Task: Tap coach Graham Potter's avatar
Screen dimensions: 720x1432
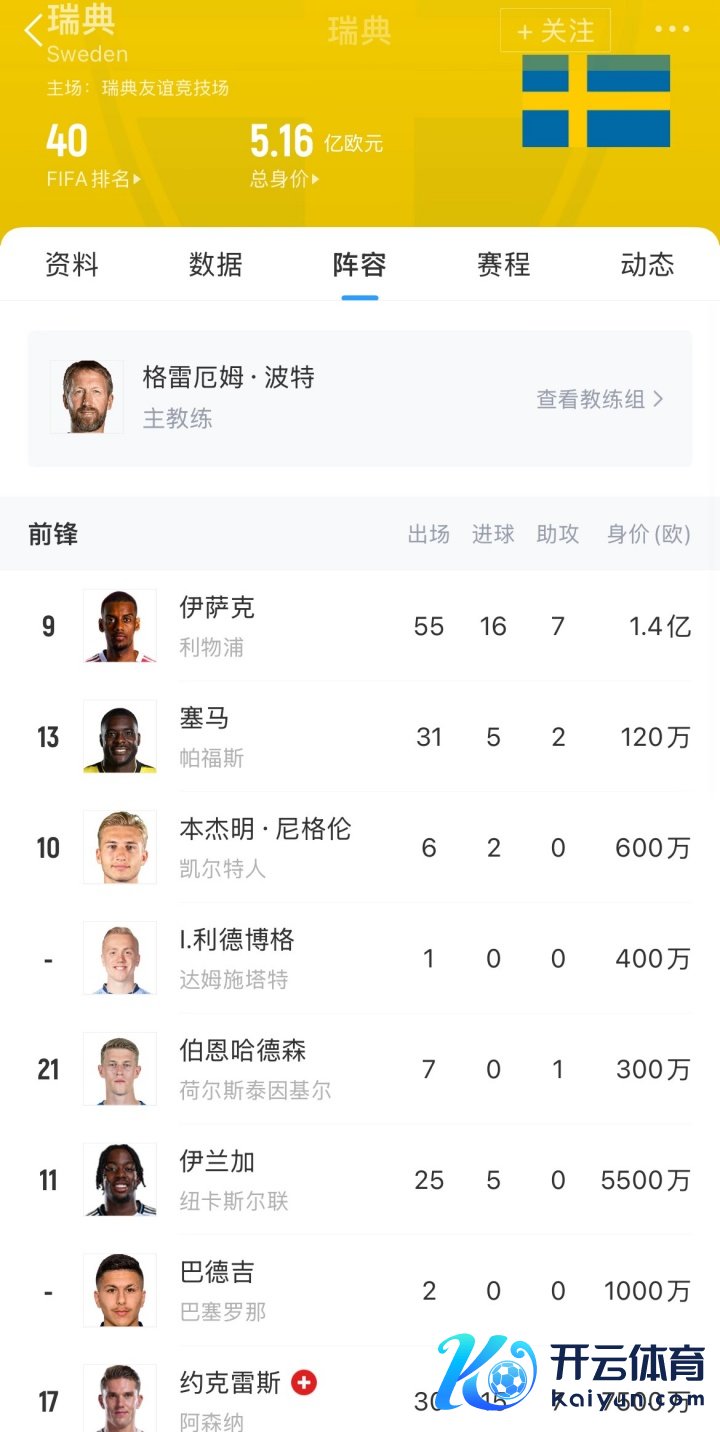Action: [87, 397]
